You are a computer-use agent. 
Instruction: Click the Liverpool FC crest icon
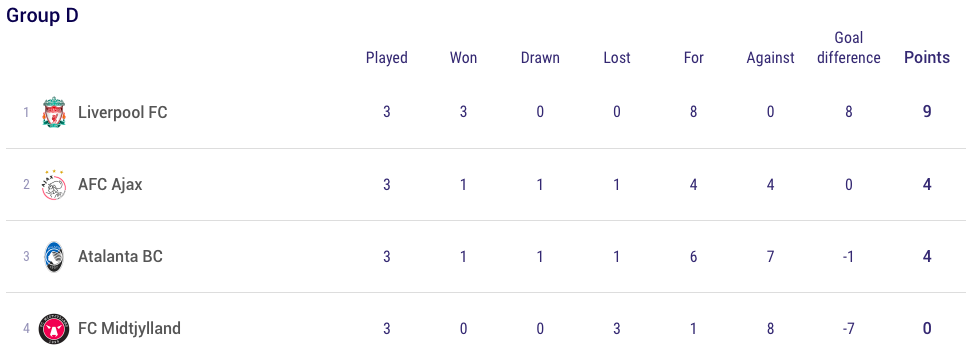click(x=54, y=112)
